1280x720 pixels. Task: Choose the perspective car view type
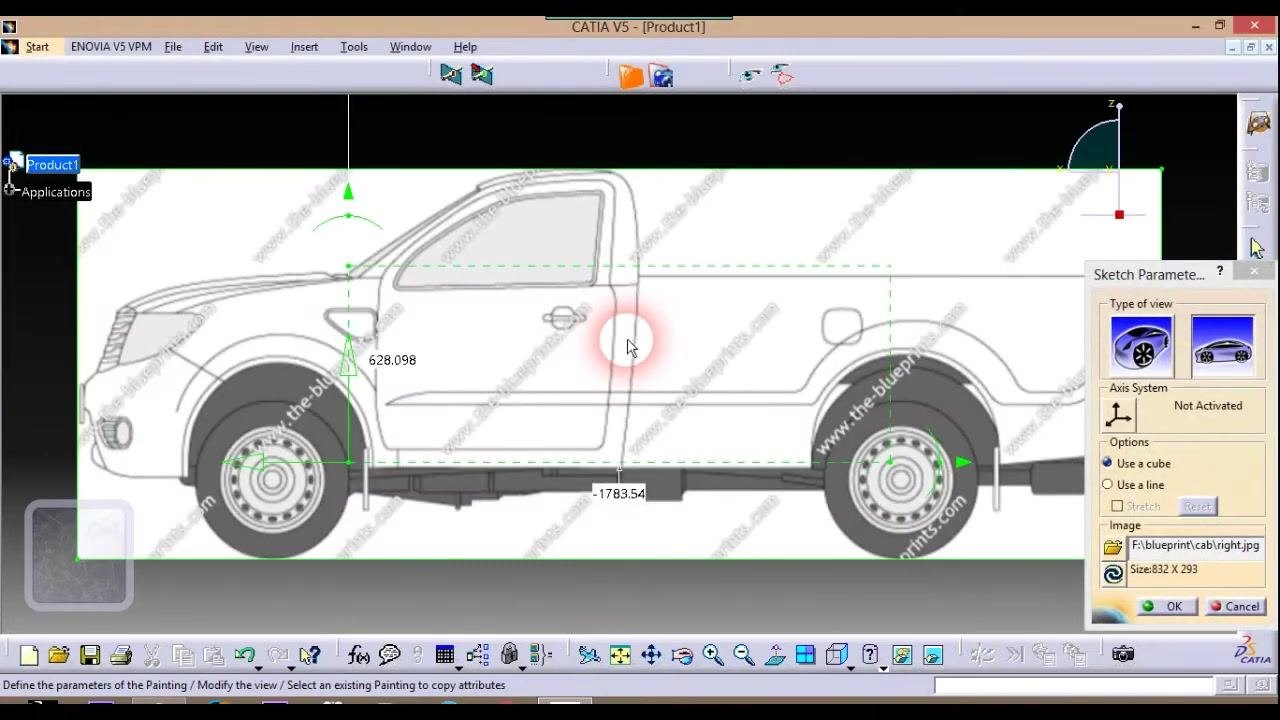click(x=1141, y=345)
